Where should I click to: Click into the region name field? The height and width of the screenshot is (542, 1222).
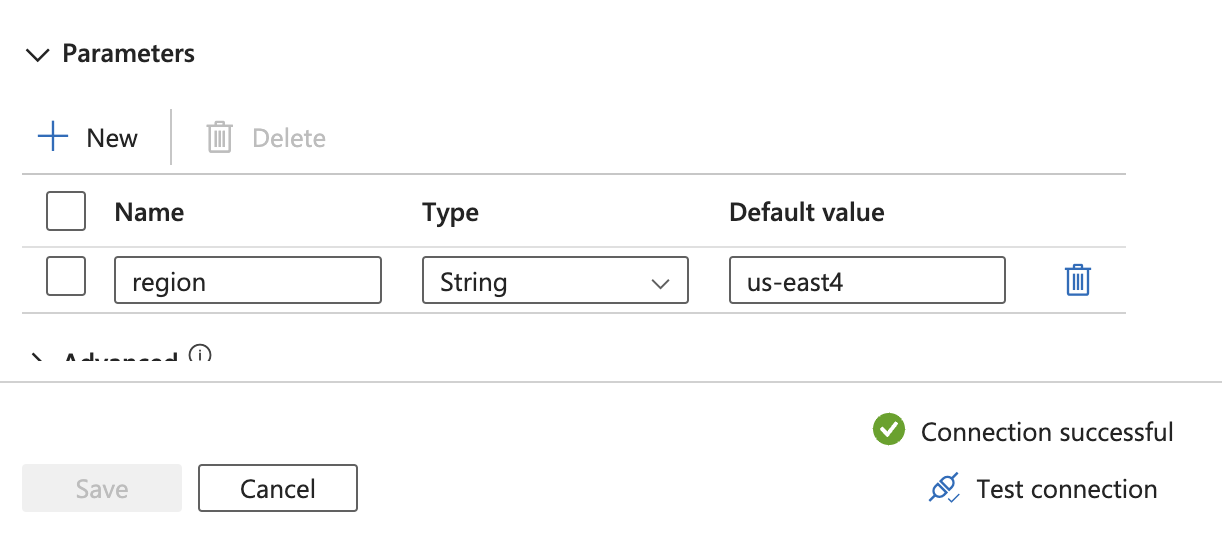tap(248, 281)
